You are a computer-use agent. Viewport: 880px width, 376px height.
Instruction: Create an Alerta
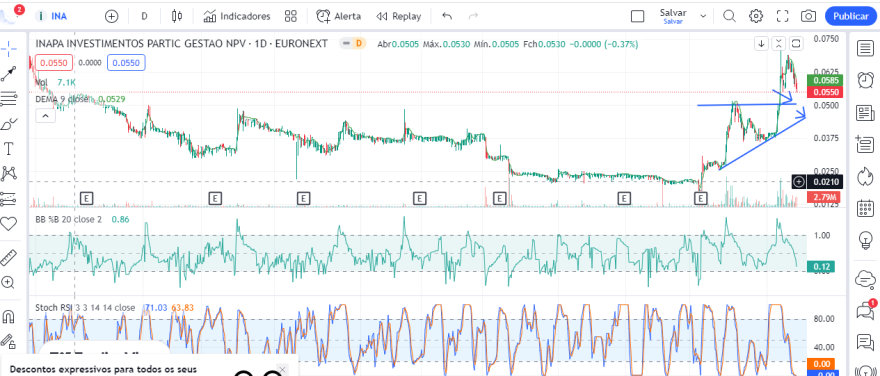tap(338, 16)
